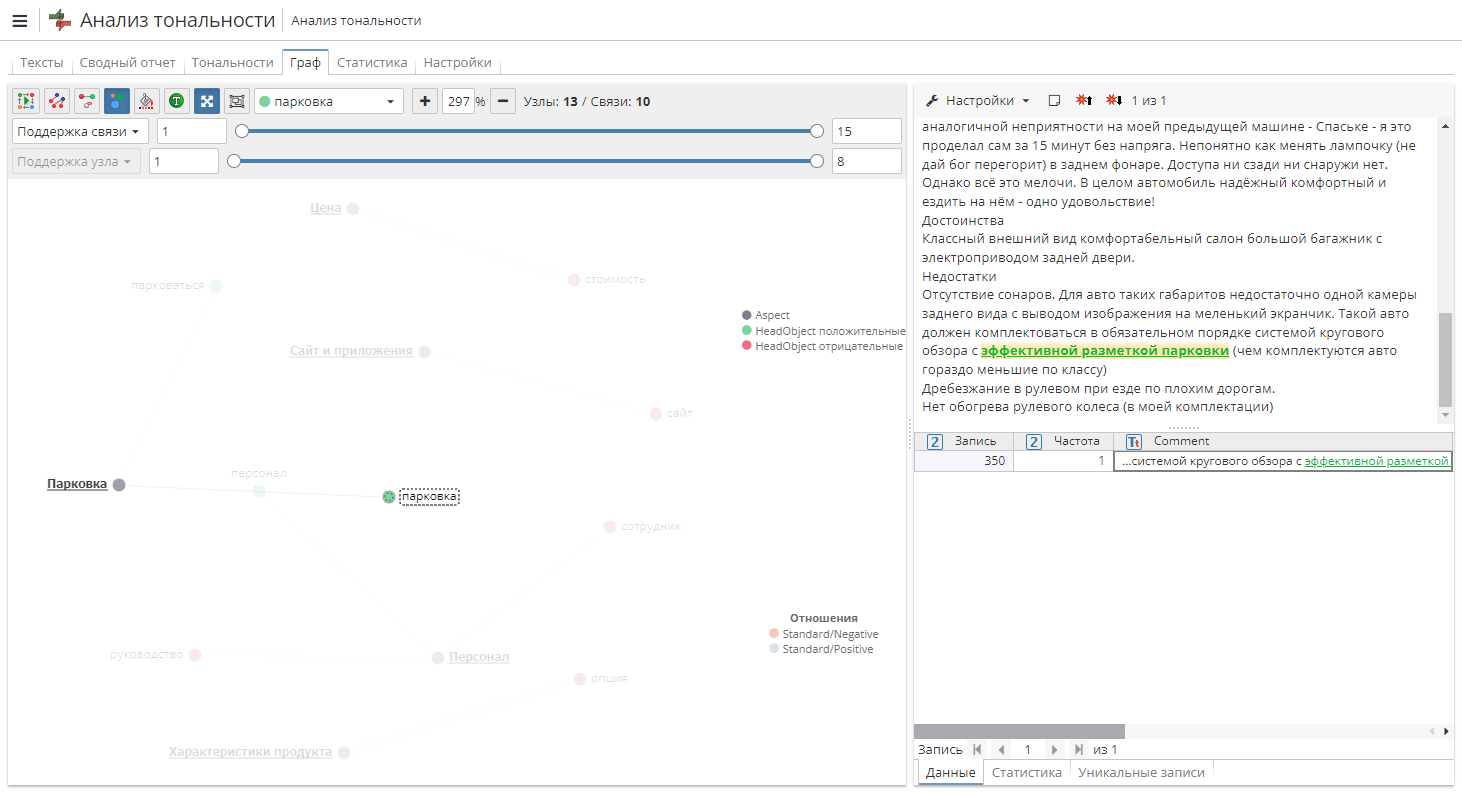Toggle the fit-to-screen expand arrows button
Viewport: 1462px width, 793px height.
point(207,101)
